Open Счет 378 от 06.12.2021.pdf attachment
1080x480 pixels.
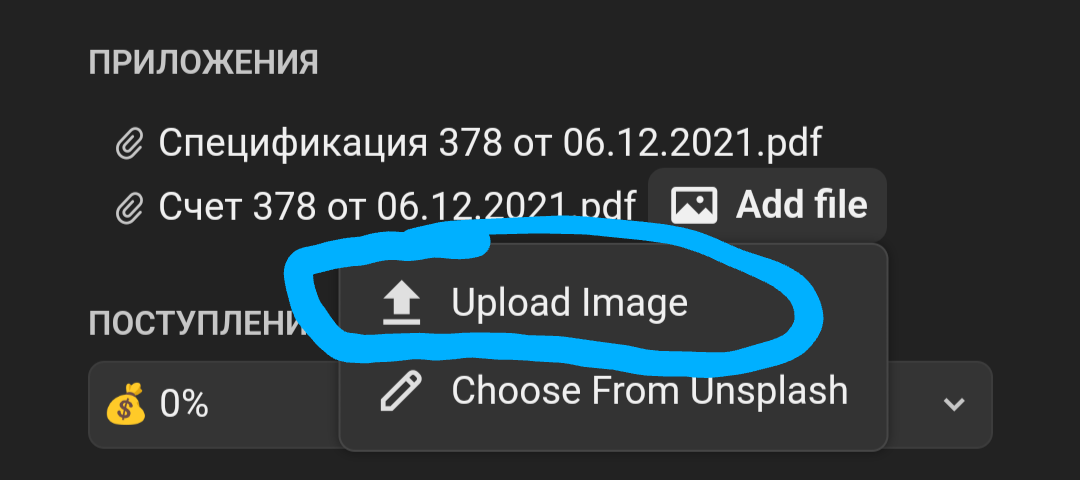coord(397,205)
